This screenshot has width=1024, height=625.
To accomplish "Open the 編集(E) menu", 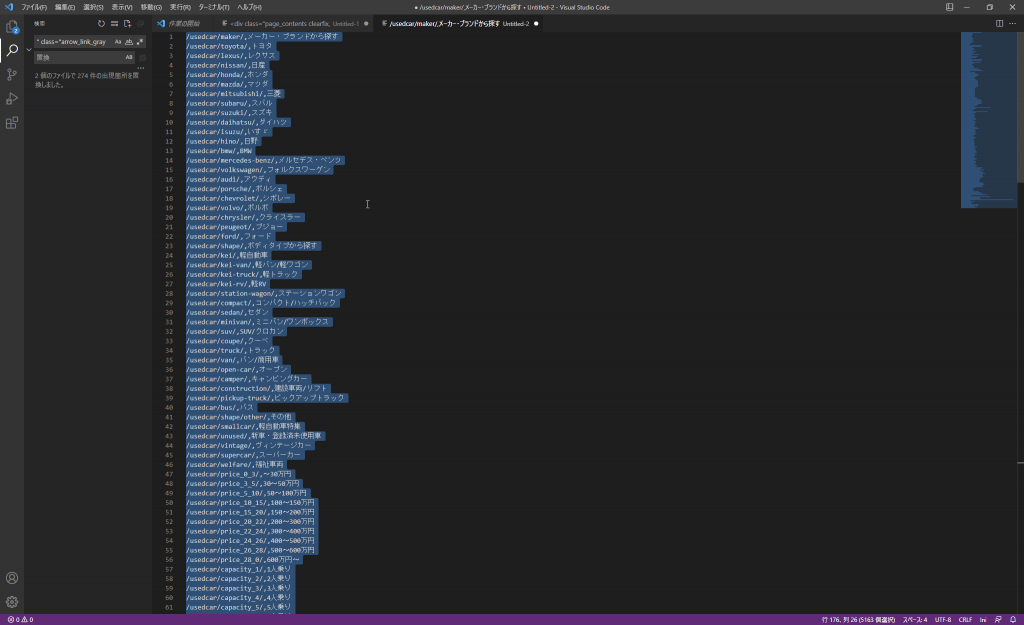I will (x=65, y=7).
